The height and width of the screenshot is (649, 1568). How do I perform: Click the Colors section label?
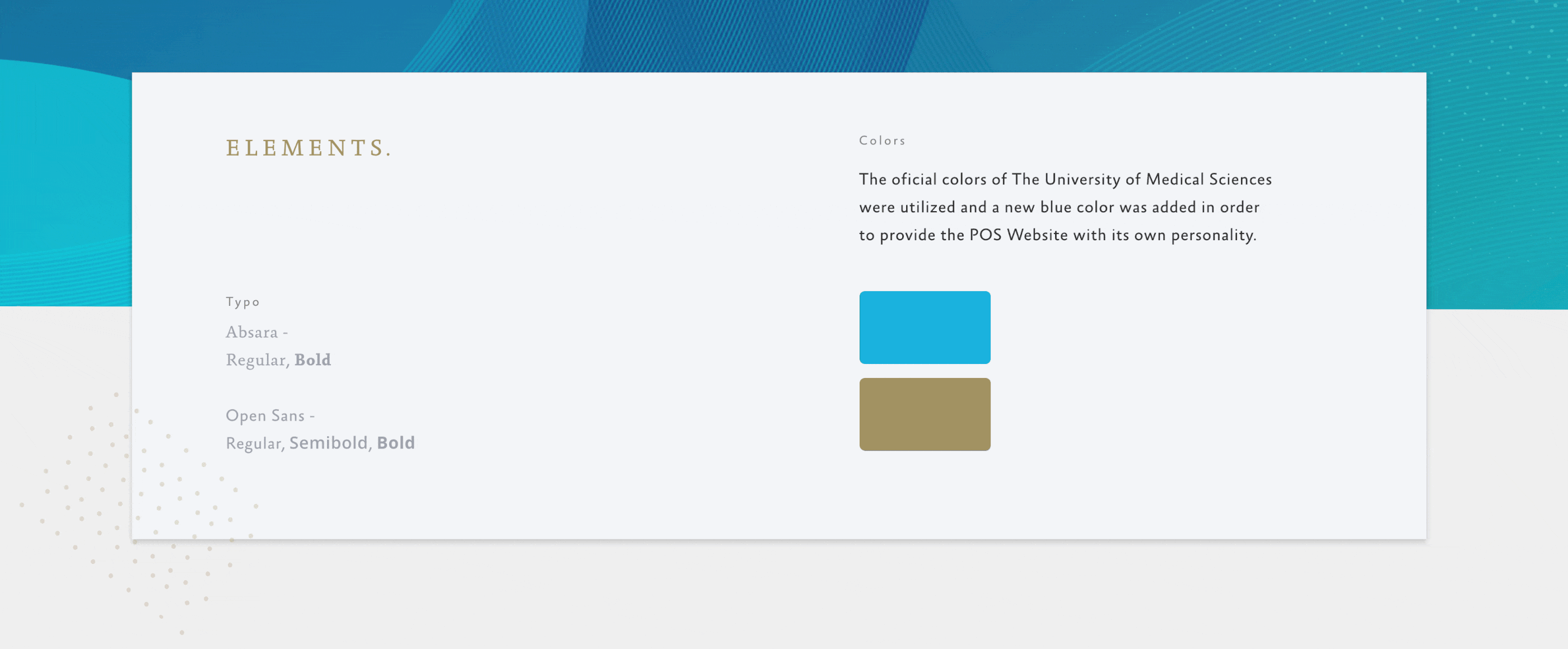882,141
